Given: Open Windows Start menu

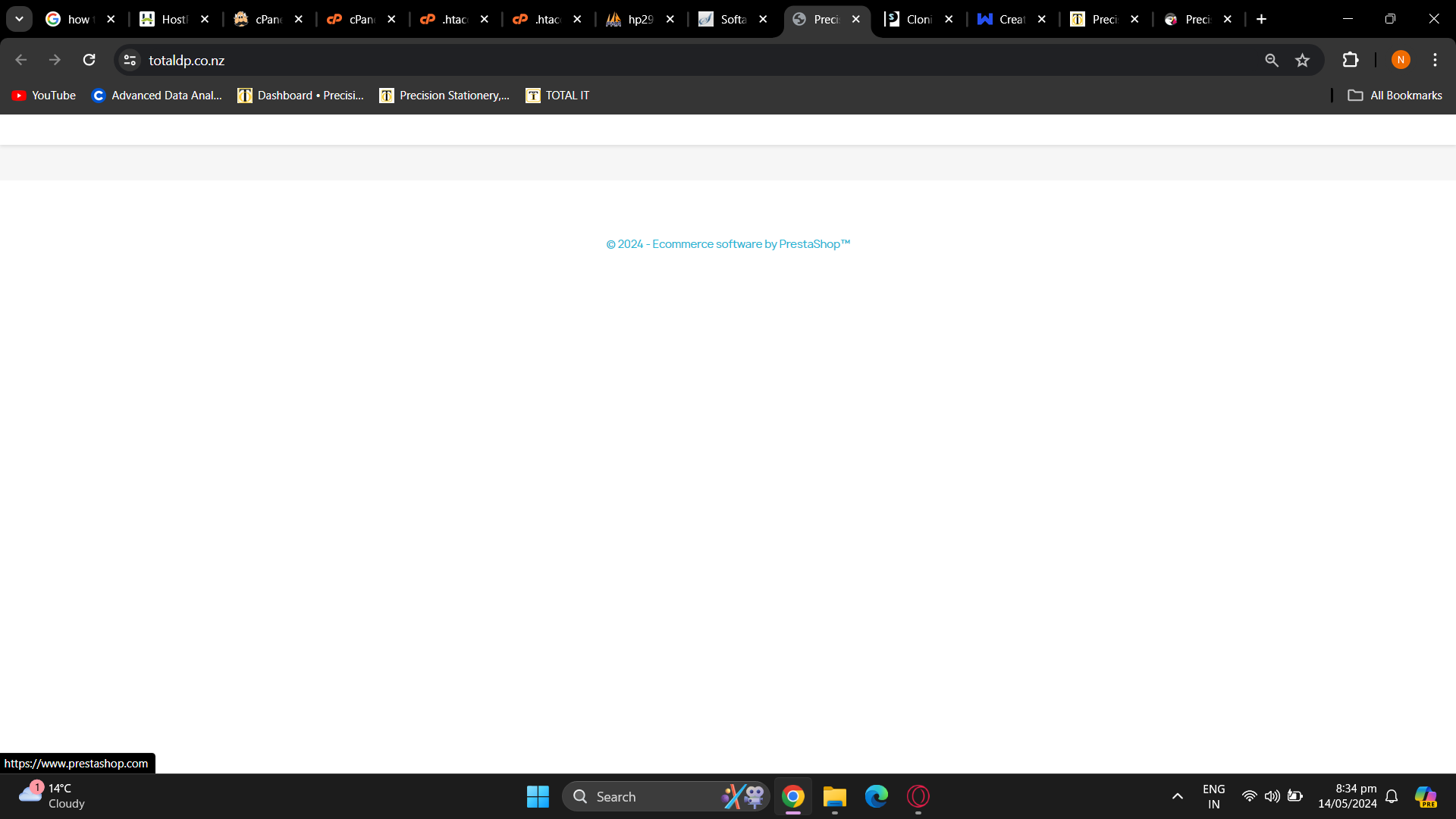Looking at the screenshot, I should point(538,796).
